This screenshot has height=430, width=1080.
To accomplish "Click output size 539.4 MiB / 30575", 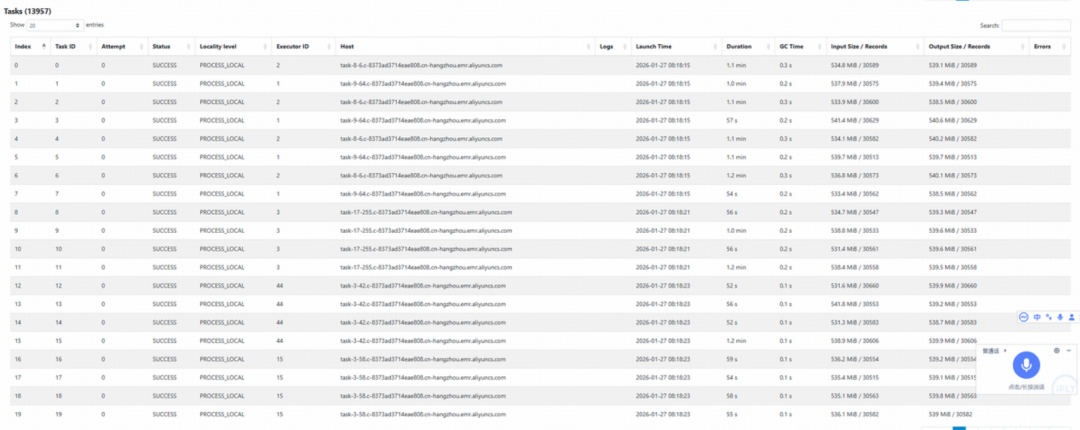I will tap(952, 83).
